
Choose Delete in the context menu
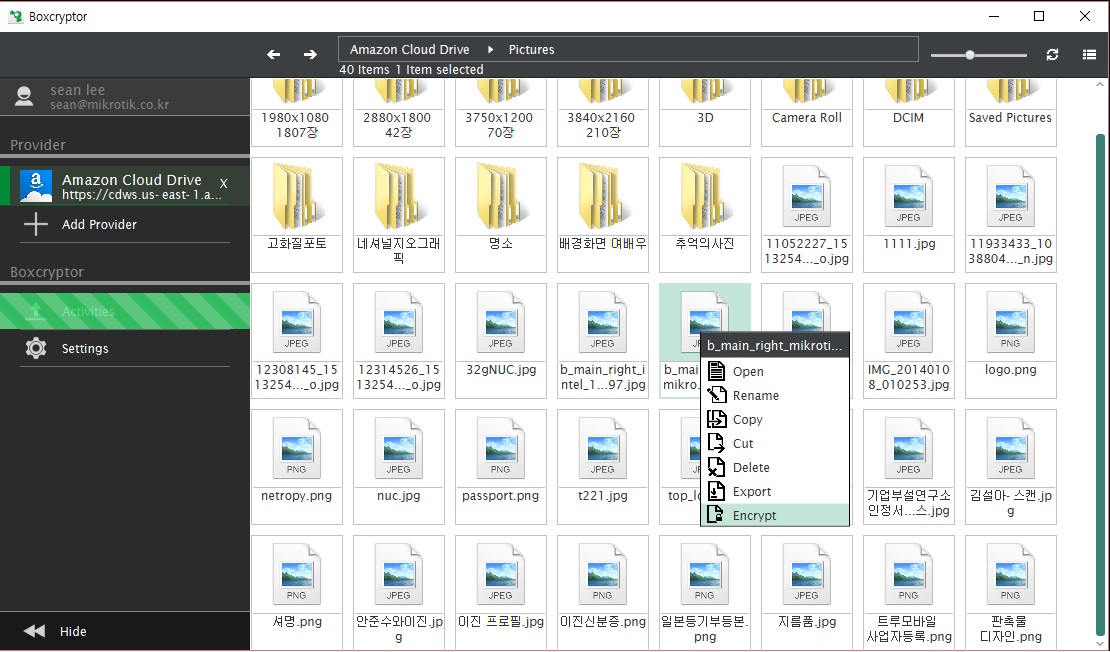[x=774, y=468]
